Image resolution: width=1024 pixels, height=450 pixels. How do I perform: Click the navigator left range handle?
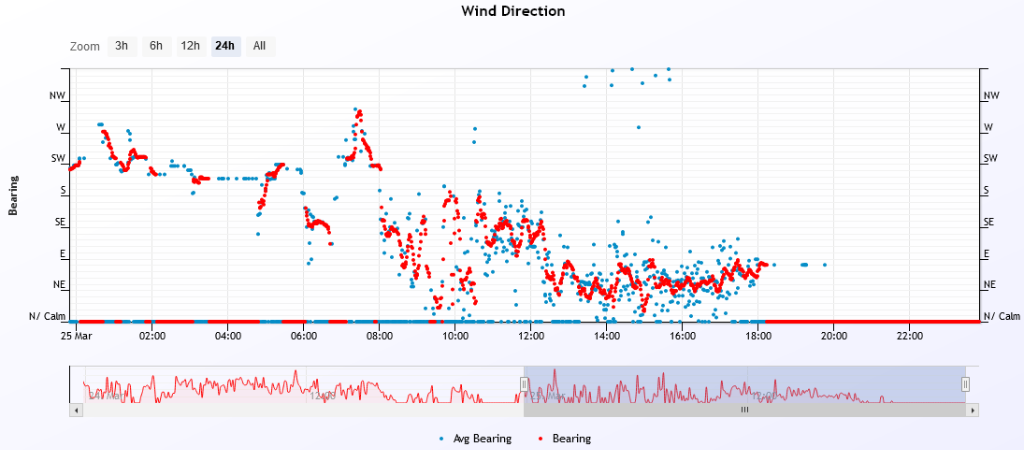(x=524, y=384)
